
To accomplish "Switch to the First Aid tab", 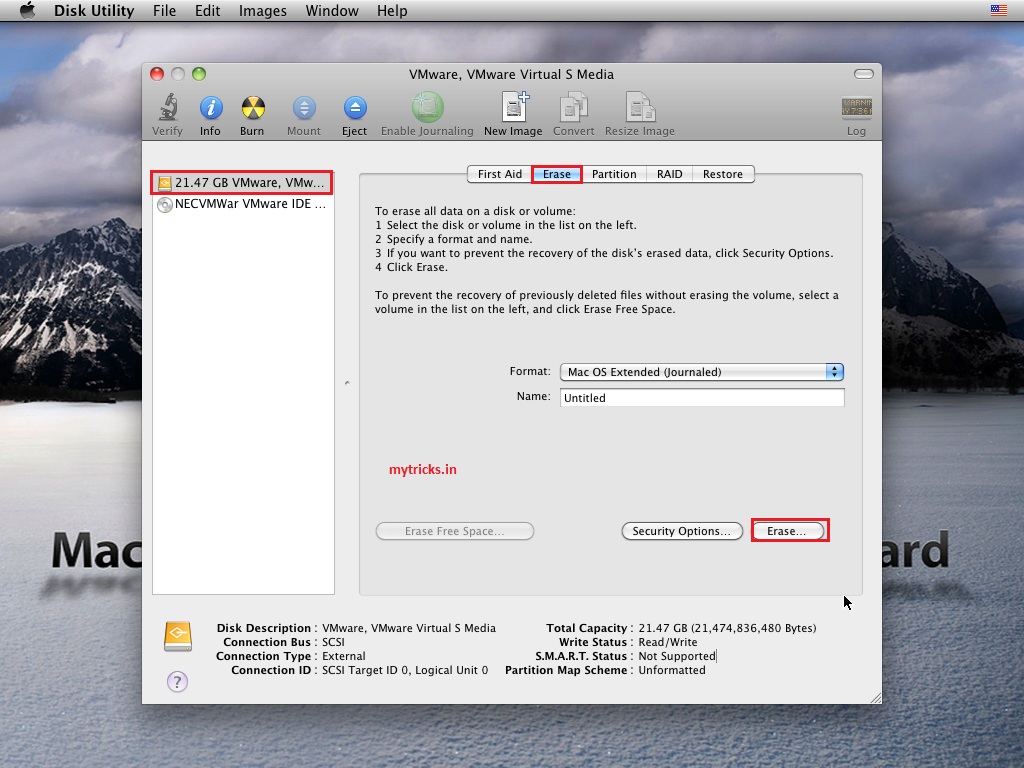I will coord(500,174).
